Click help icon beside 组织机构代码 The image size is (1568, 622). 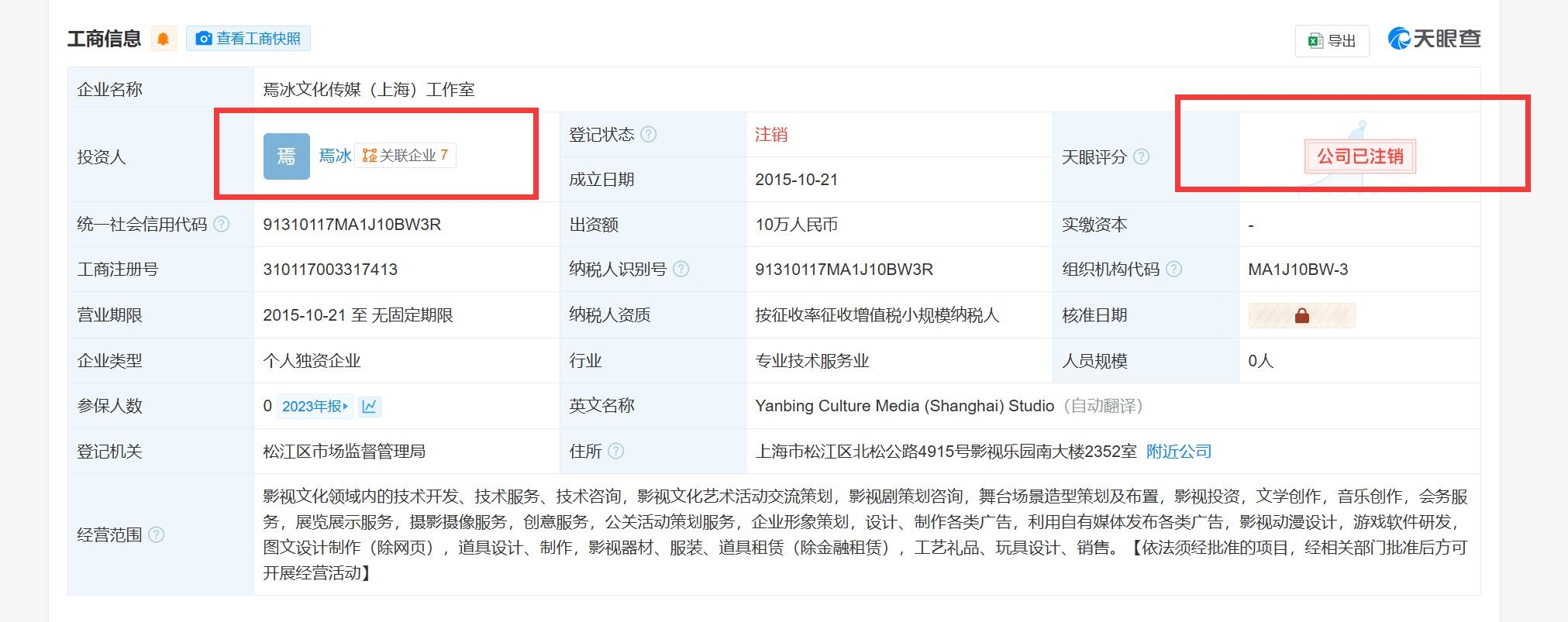tap(1174, 270)
